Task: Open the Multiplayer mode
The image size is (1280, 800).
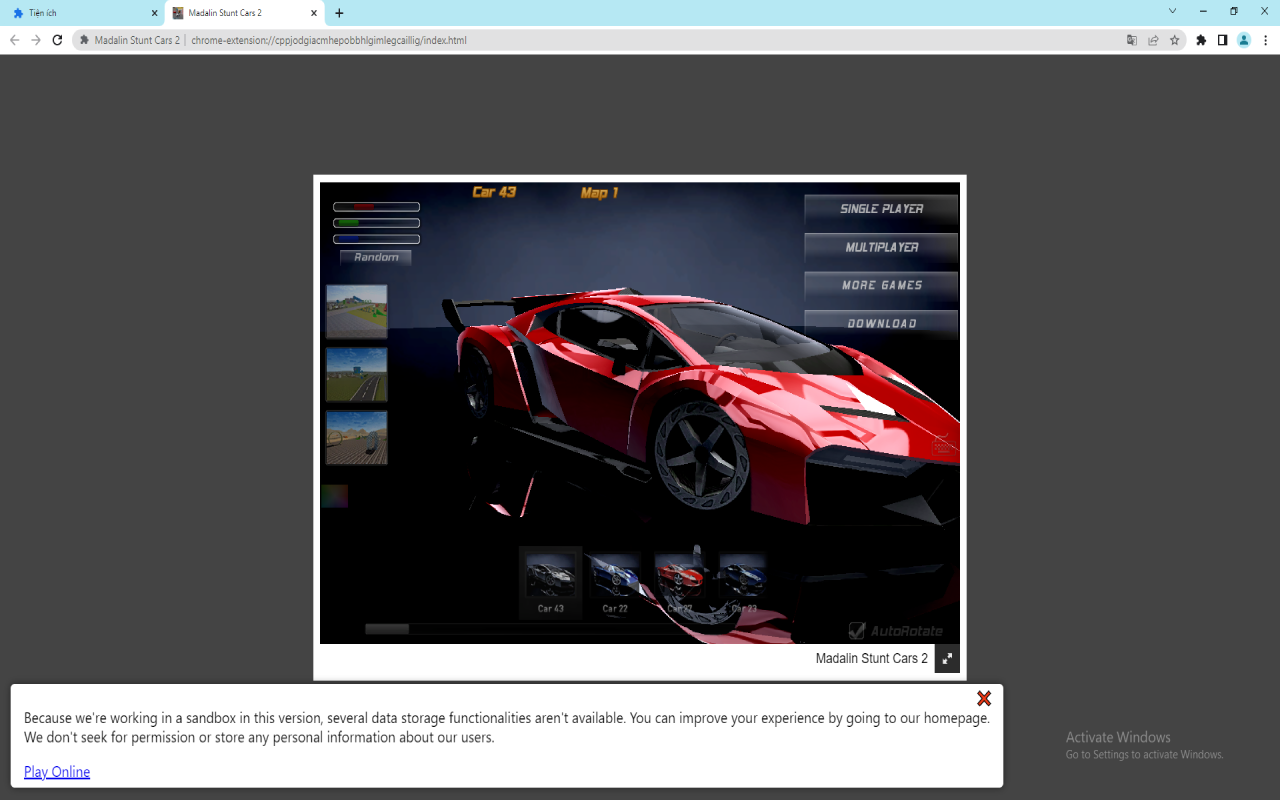Action: (x=881, y=247)
